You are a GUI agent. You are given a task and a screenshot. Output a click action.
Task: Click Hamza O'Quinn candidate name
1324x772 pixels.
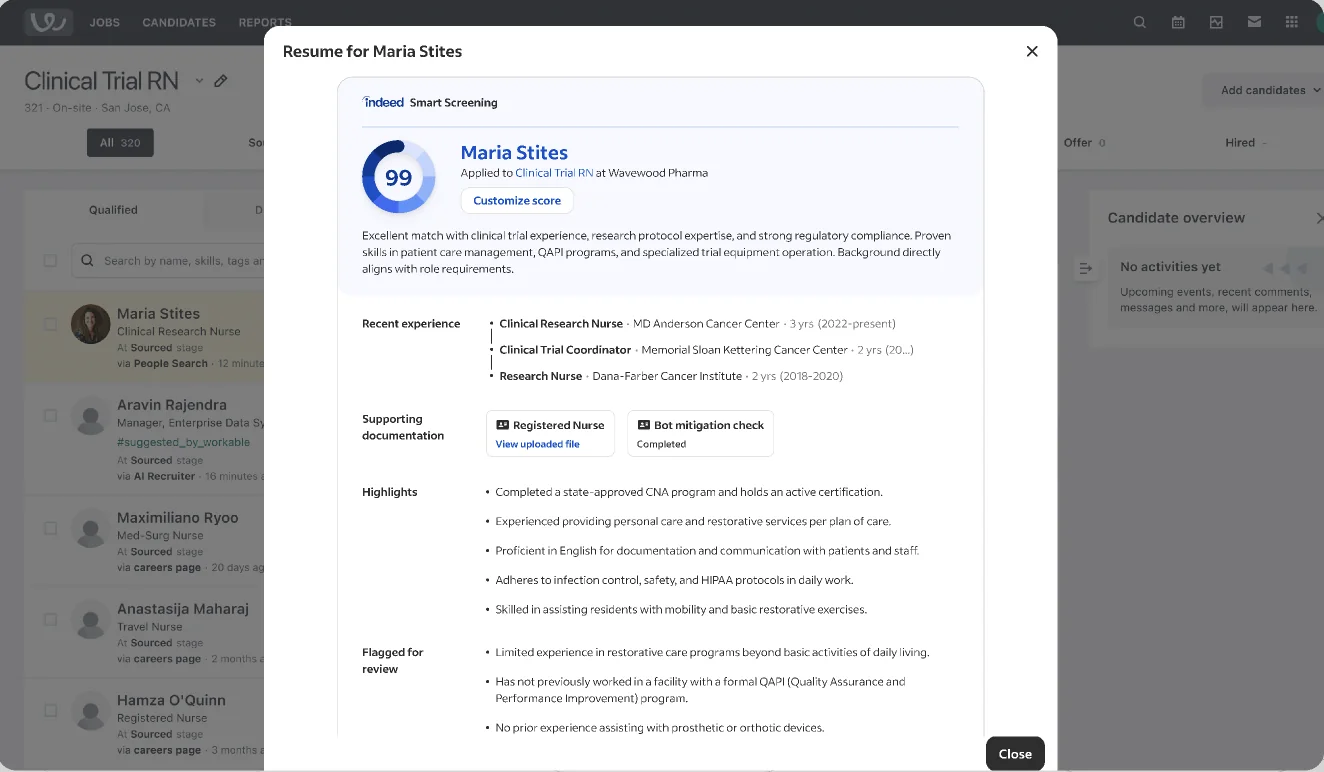point(171,700)
